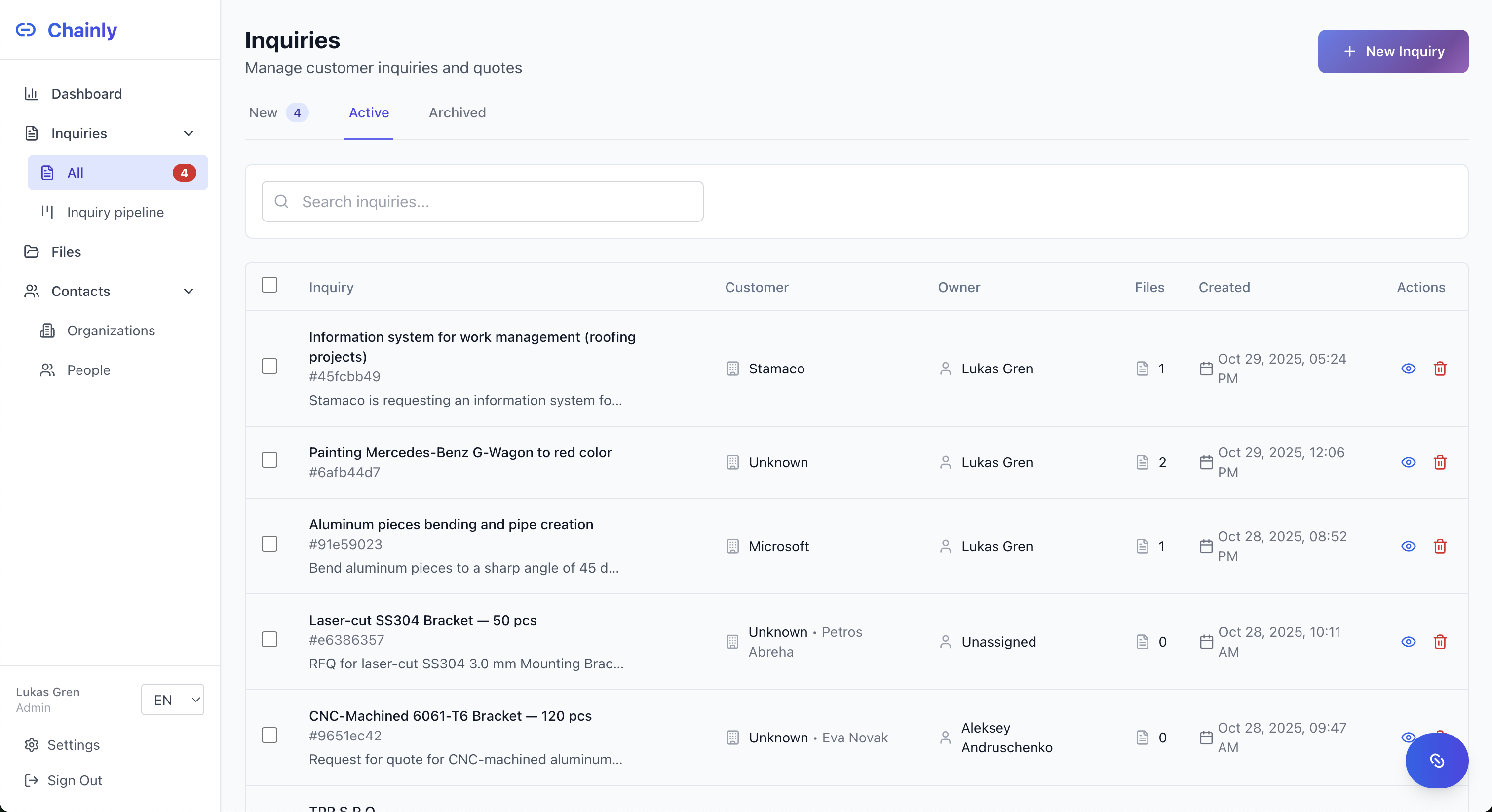Viewport: 1492px width, 812px height.
Task: Open the Dashboard from the sidebar
Action: [x=86, y=93]
